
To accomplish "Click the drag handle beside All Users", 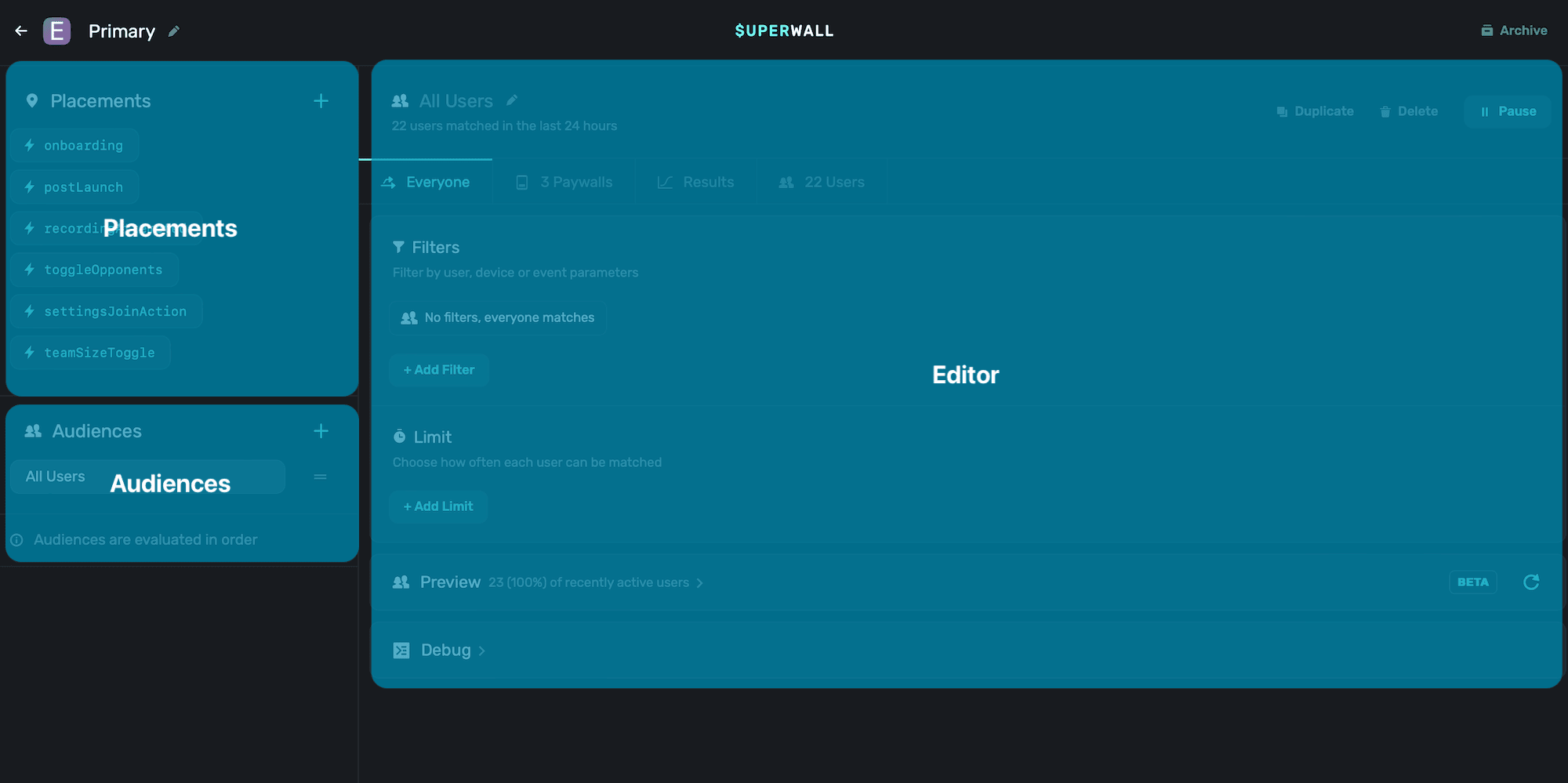I will 320,477.
